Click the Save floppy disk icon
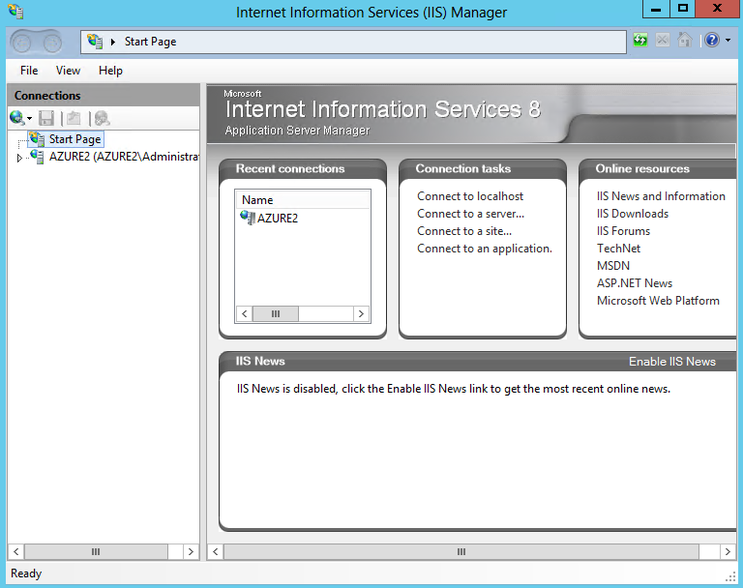The height and width of the screenshot is (588, 743). click(46, 118)
